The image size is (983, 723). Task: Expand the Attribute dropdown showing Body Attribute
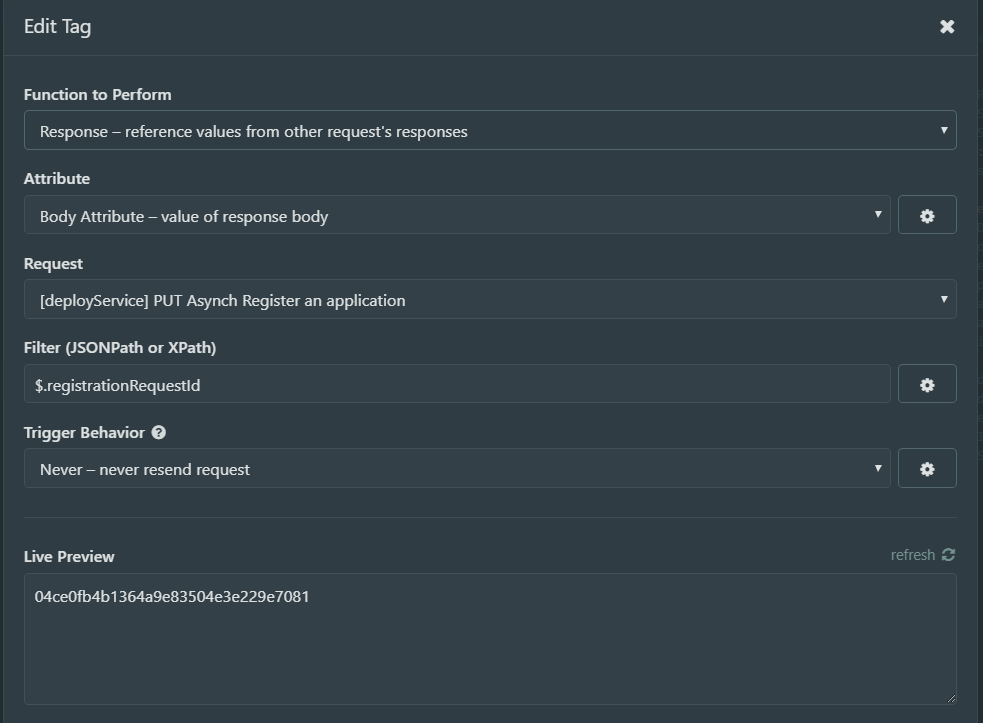point(457,216)
